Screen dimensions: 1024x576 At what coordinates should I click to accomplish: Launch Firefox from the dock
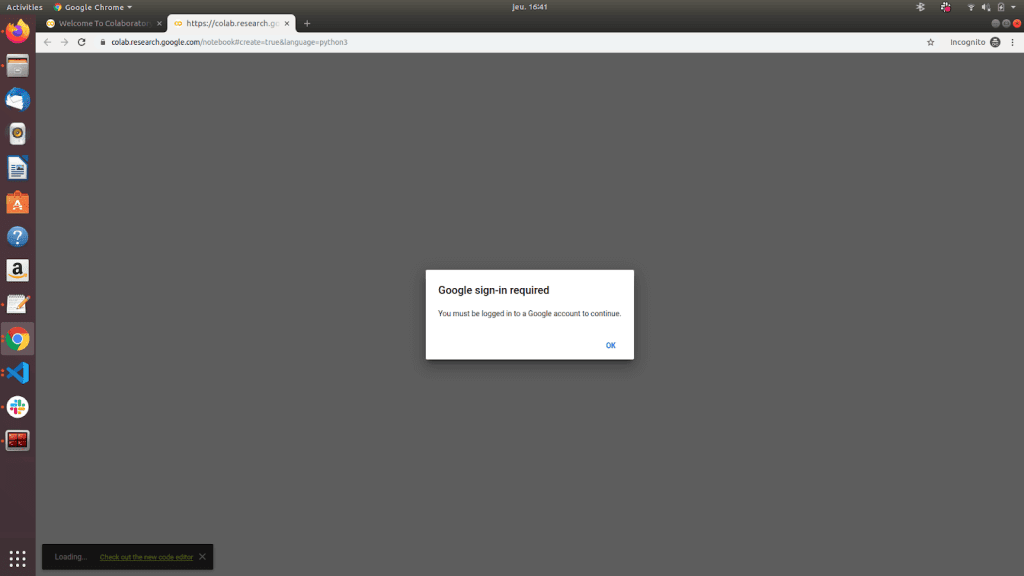click(18, 32)
